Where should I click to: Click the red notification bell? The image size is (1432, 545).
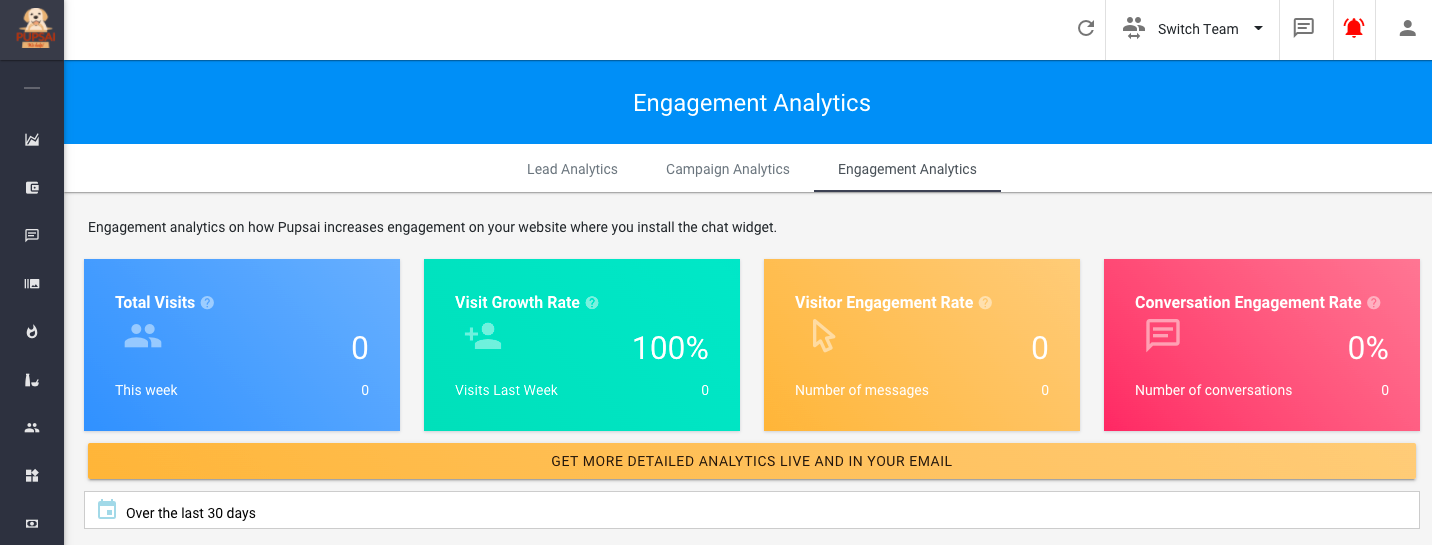tap(1354, 29)
